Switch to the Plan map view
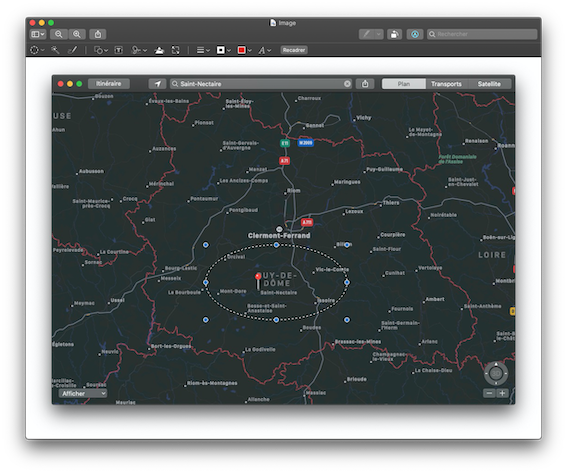This screenshot has width=567, height=473. [404, 84]
